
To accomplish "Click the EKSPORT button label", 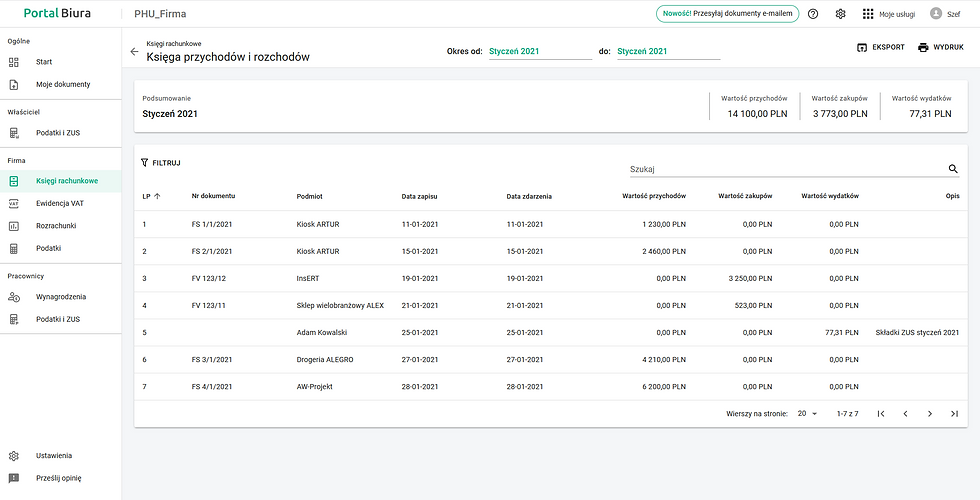I will pyautogui.click(x=888, y=48).
